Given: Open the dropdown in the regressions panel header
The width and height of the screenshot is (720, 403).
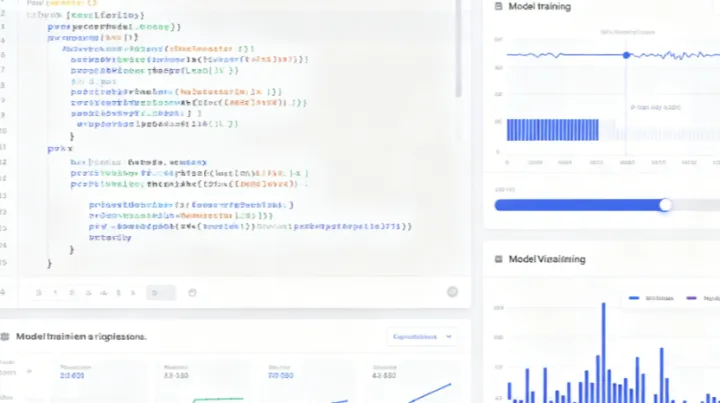Looking at the screenshot, I should click(x=422, y=336).
